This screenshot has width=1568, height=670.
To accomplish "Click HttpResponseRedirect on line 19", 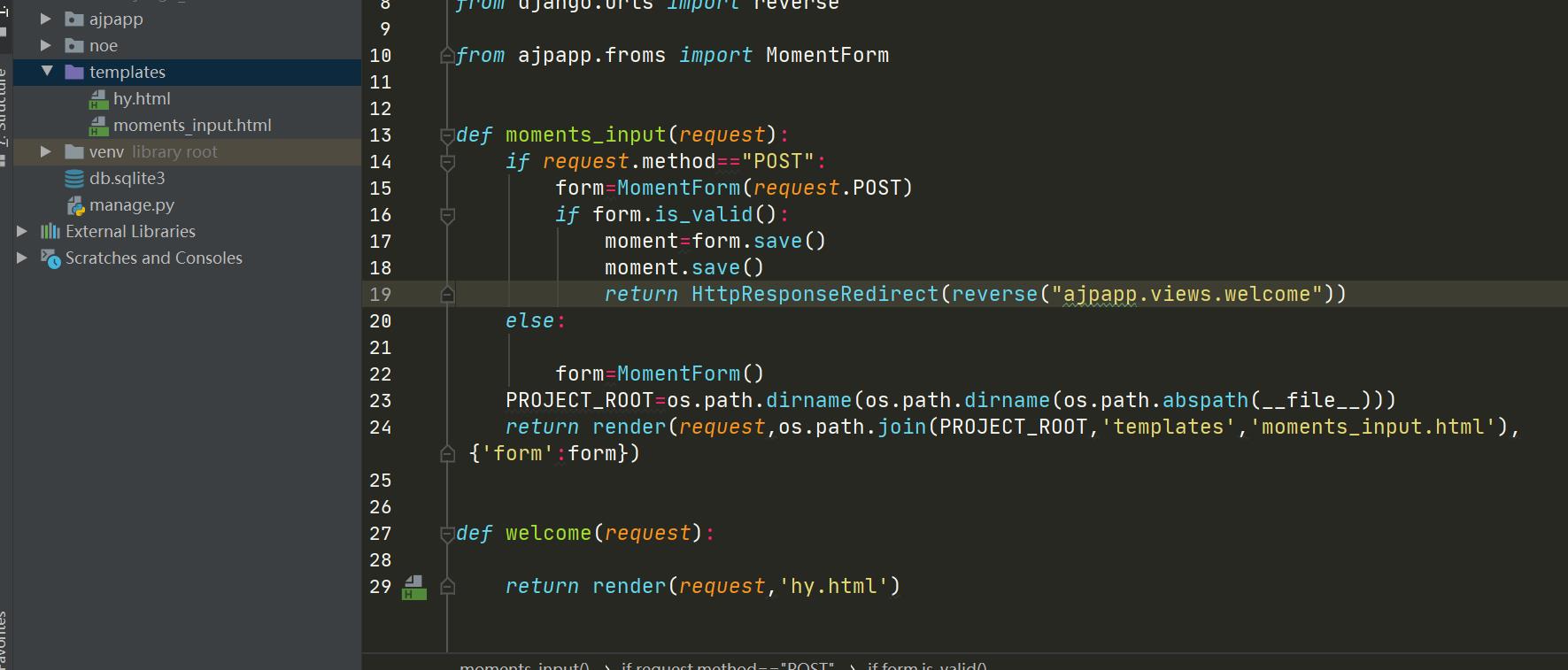I will click(x=815, y=294).
